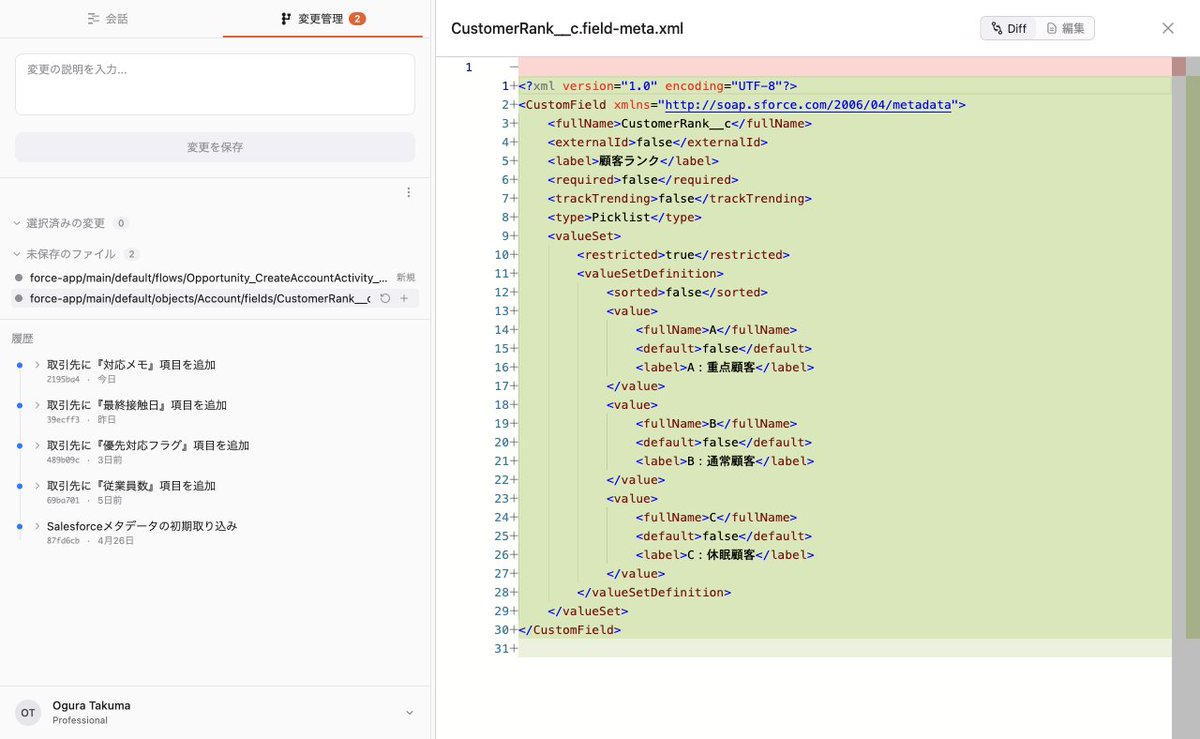Click the trackTrending false line
Image resolution: width=1200 pixels, height=739 pixels.
point(679,198)
